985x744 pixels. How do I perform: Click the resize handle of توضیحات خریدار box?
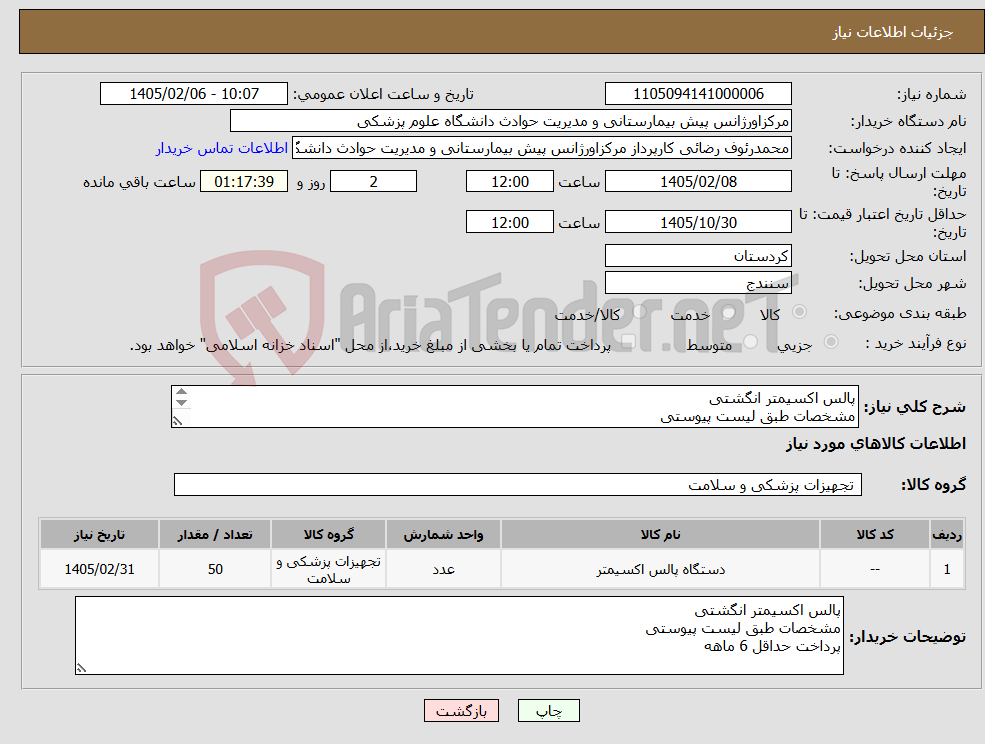click(81, 669)
